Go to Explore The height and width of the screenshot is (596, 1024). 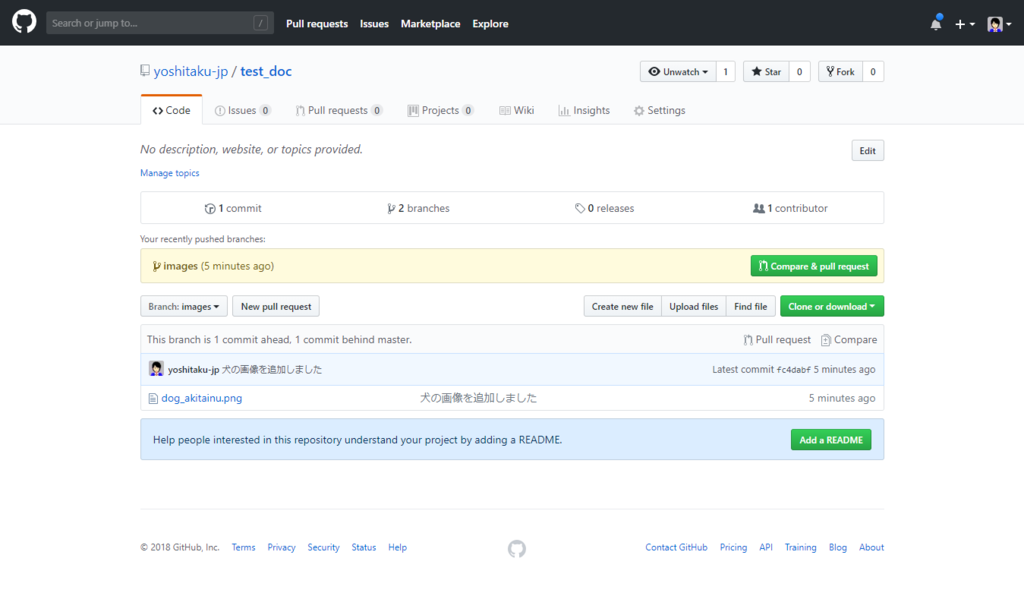(490, 24)
